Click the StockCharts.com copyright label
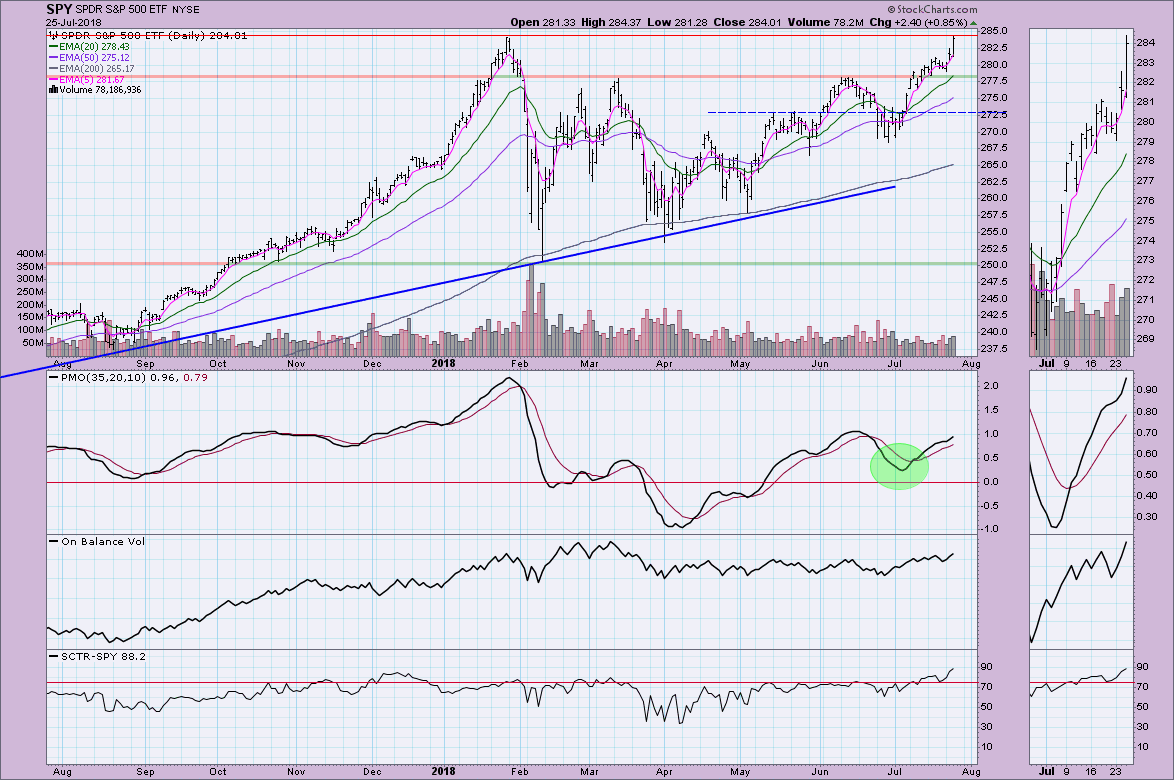This screenshot has height=780, width=1174. click(x=932, y=10)
